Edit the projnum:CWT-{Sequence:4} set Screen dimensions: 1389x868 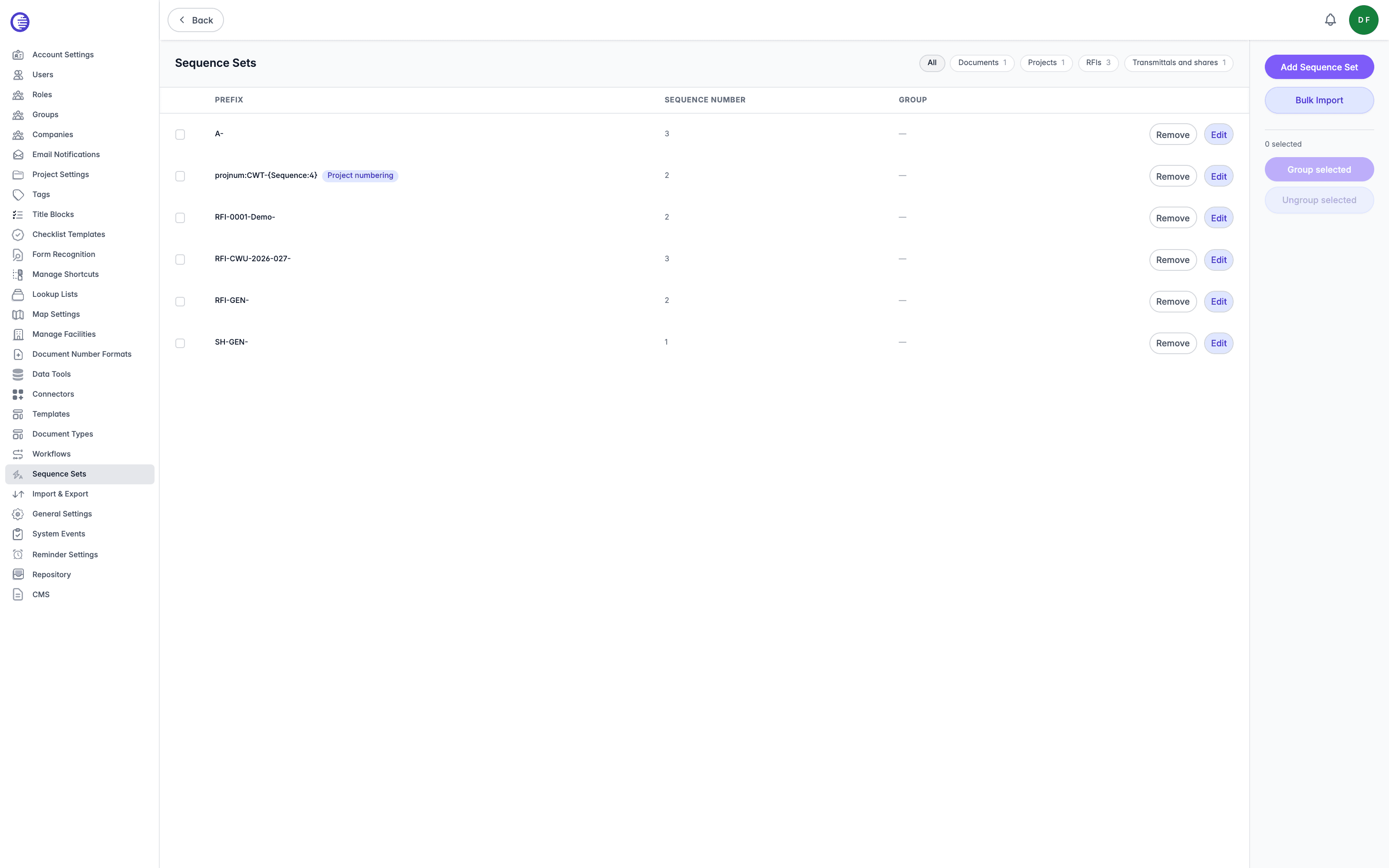(1218, 176)
